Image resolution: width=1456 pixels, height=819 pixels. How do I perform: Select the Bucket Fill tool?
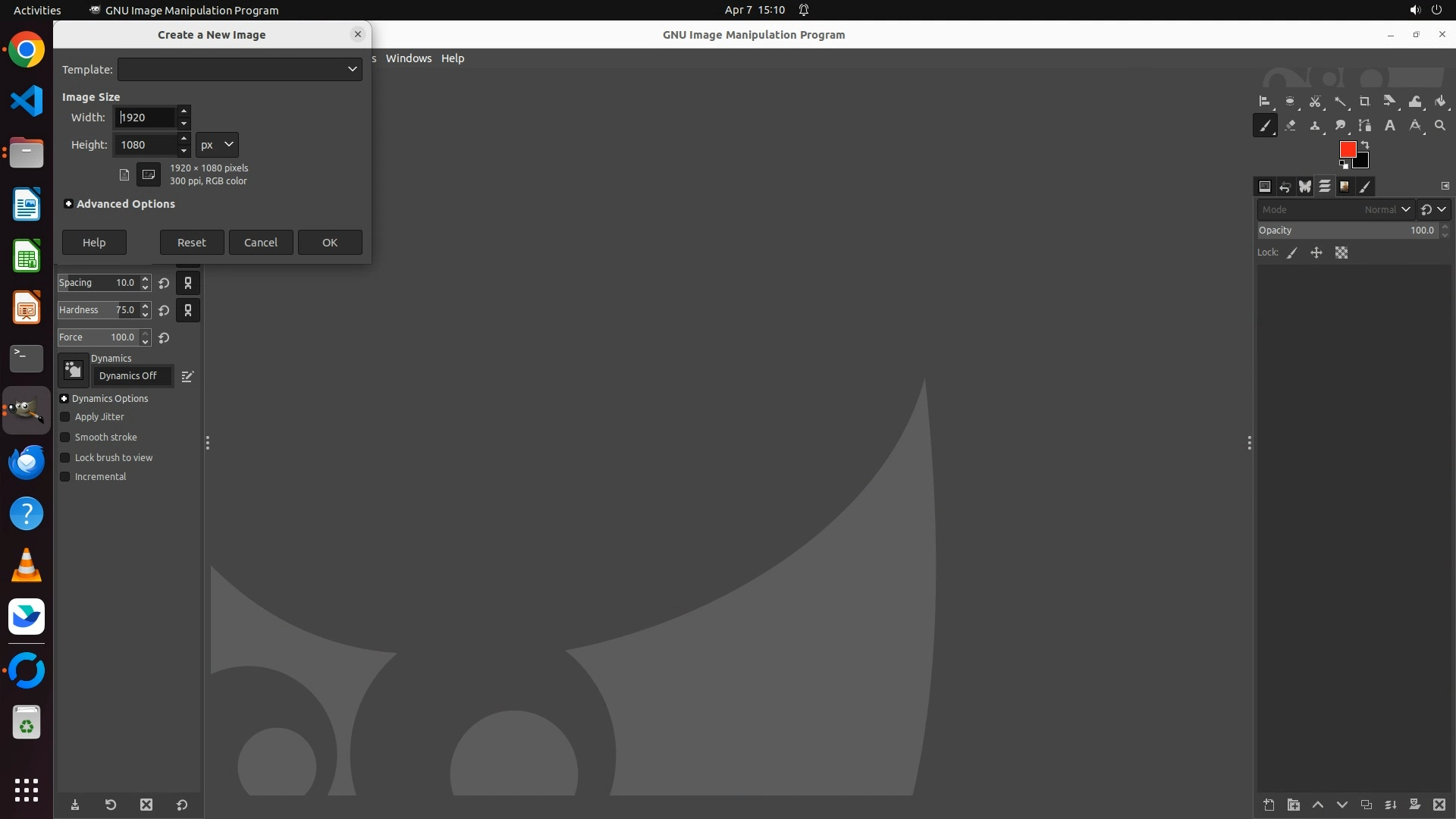point(1440,102)
